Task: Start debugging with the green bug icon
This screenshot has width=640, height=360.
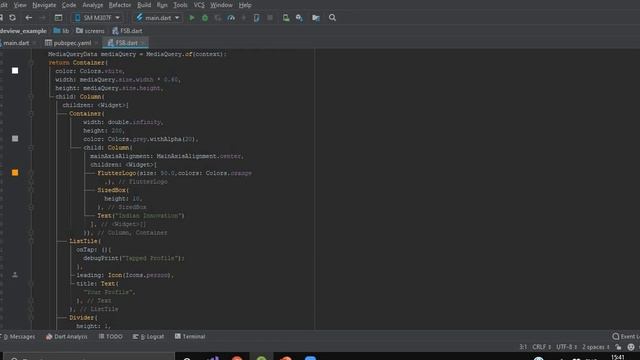Action: click(205, 18)
